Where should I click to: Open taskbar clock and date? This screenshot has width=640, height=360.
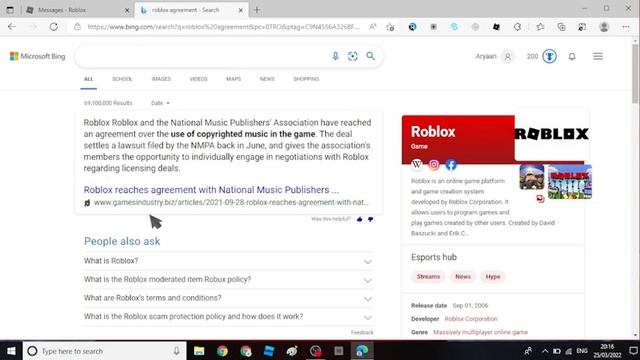pyautogui.click(x=607, y=351)
